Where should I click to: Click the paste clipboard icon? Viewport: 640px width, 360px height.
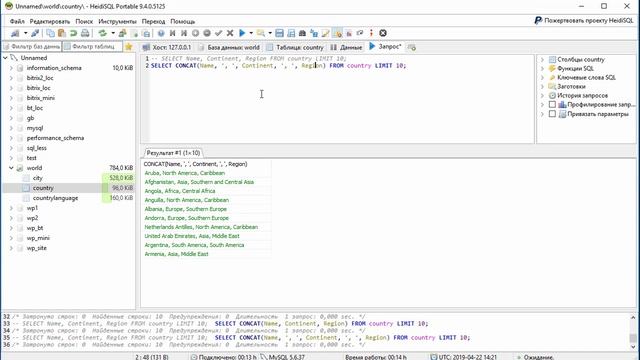pos(62,33)
